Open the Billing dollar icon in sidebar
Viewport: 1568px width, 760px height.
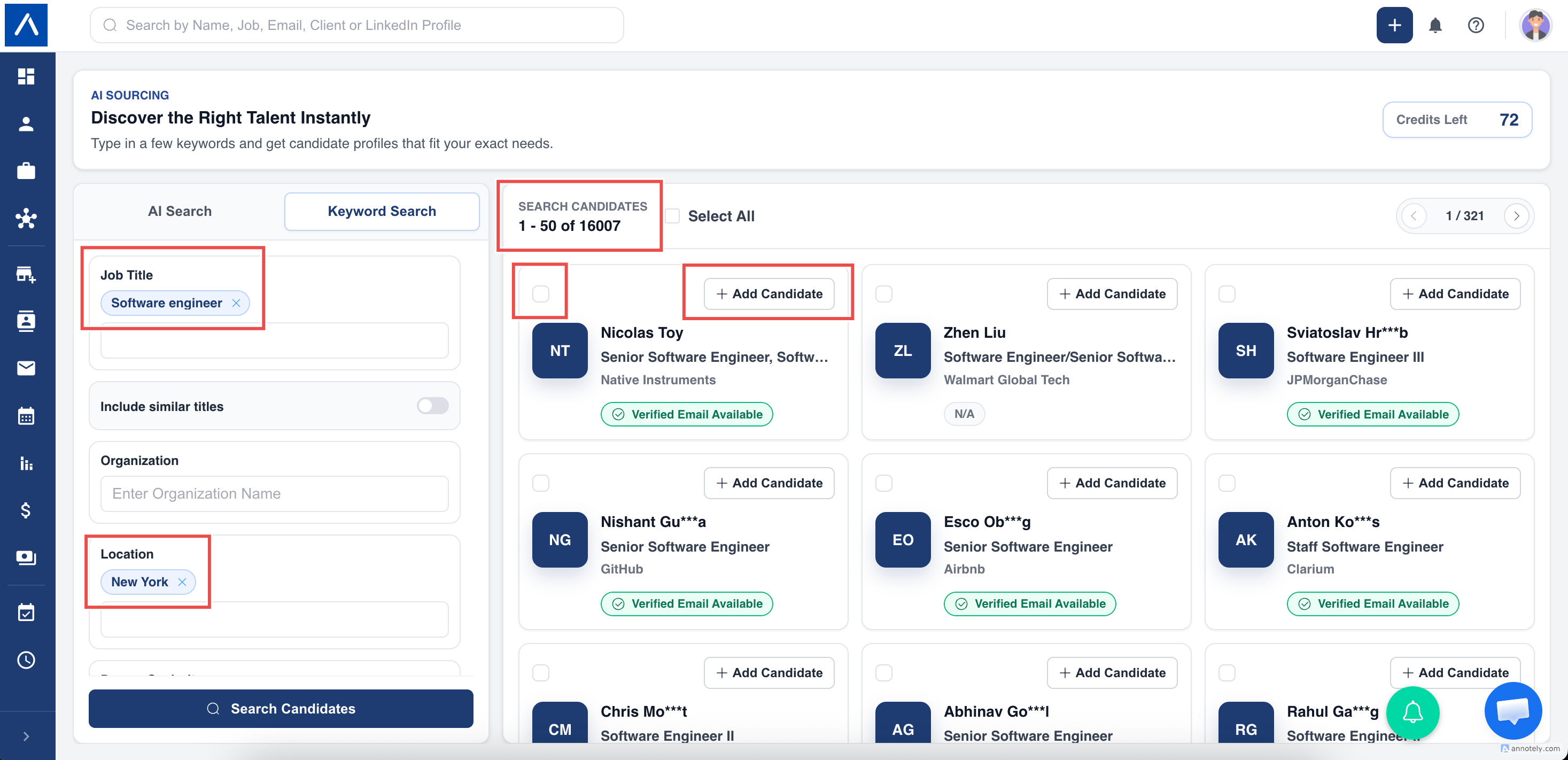[x=26, y=510]
